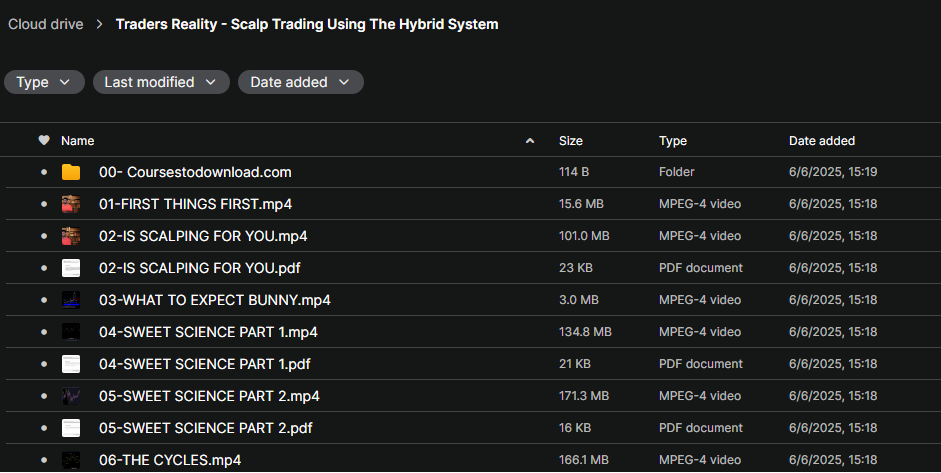The width and height of the screenshot is (941, 473).
Task: Select 04-SWEET SCIENCE PART 1.pdf file name
Action: point(204,364)
